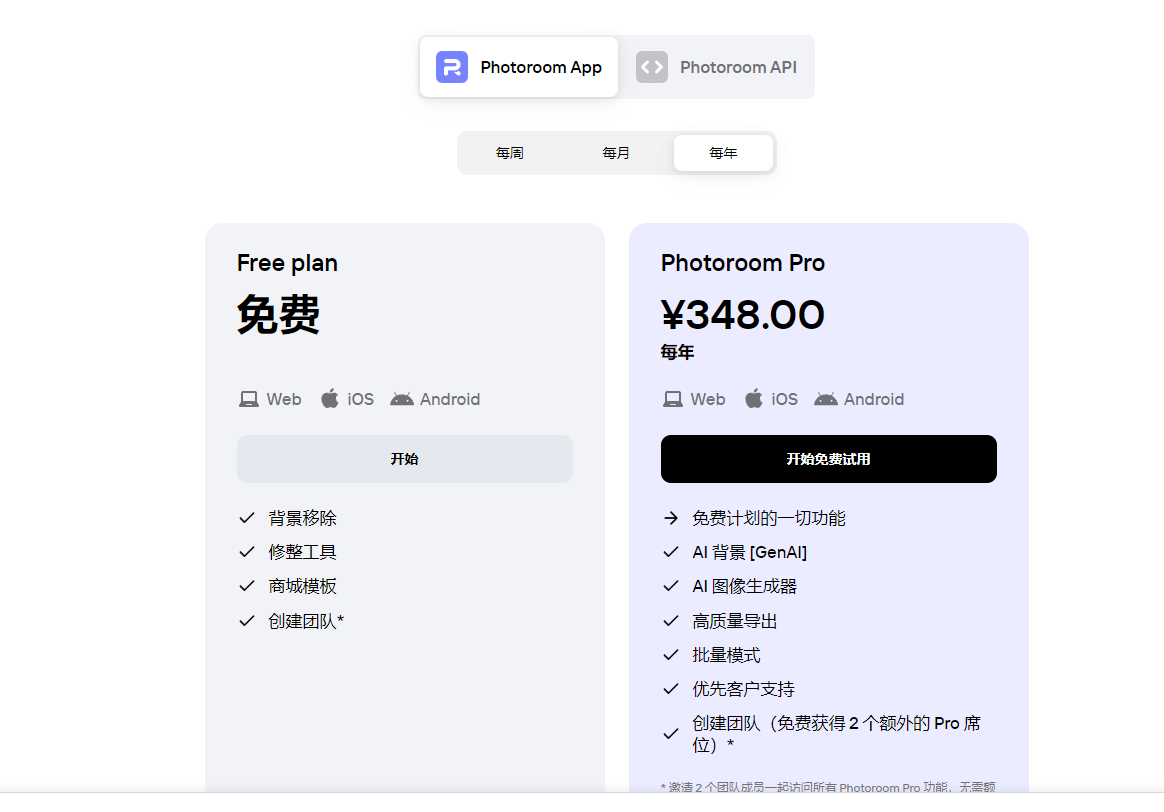Click the checkmark beside 批量模式

point(671,655)
